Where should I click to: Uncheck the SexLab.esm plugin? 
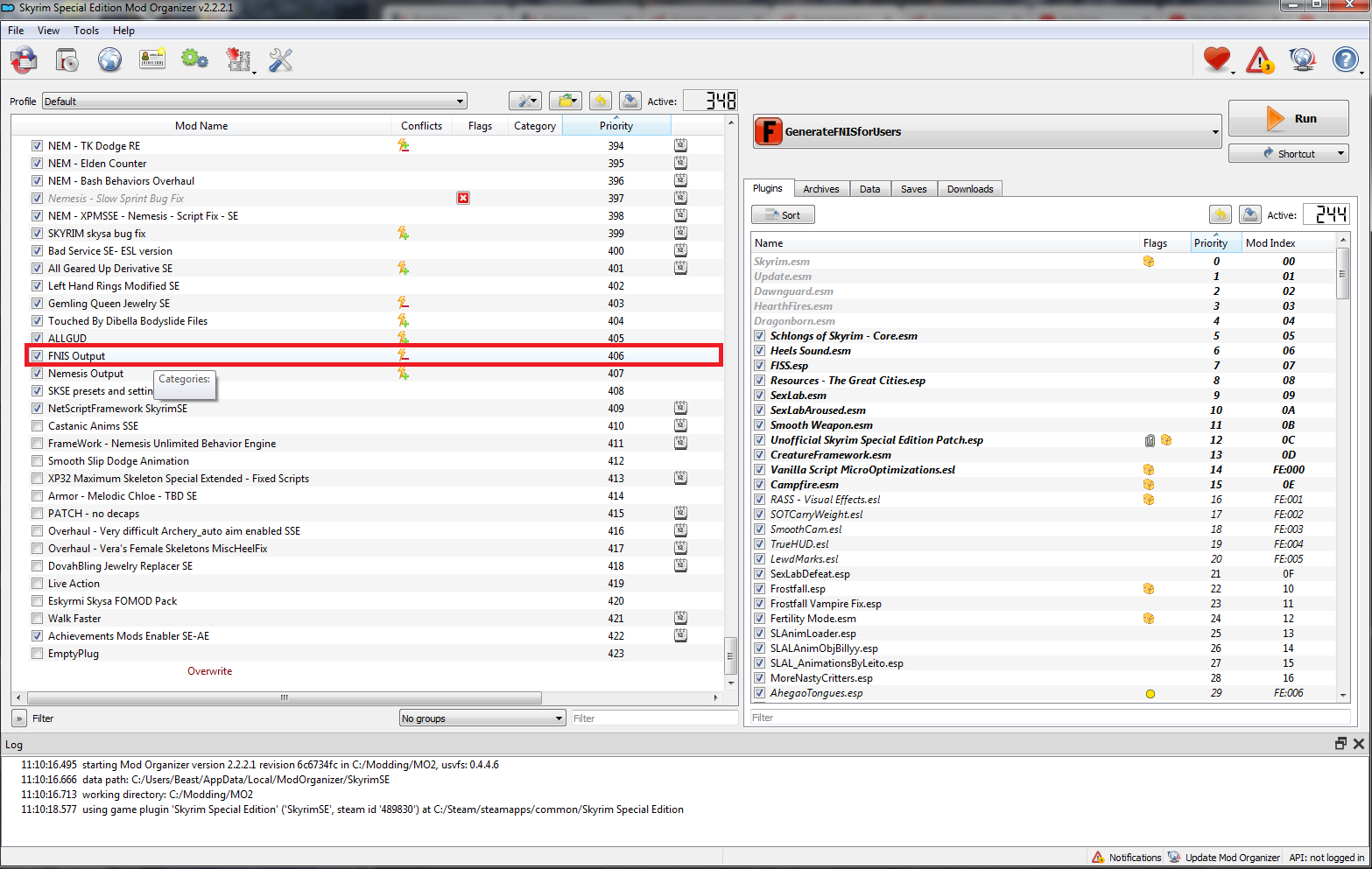tap(760, 396)
